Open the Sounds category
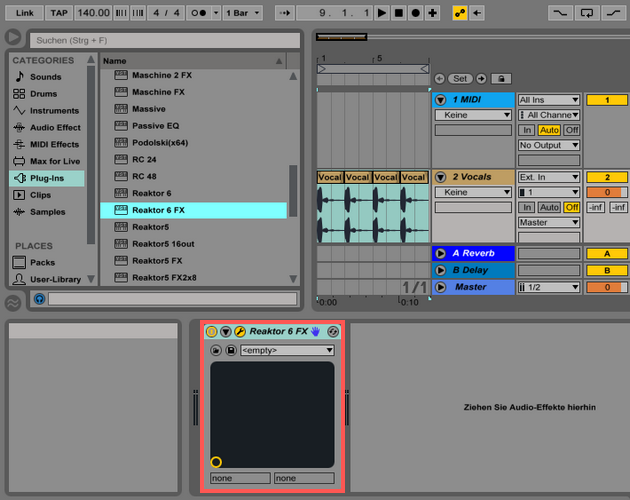Viewport: 630px width, 500px height. point(46,77)
